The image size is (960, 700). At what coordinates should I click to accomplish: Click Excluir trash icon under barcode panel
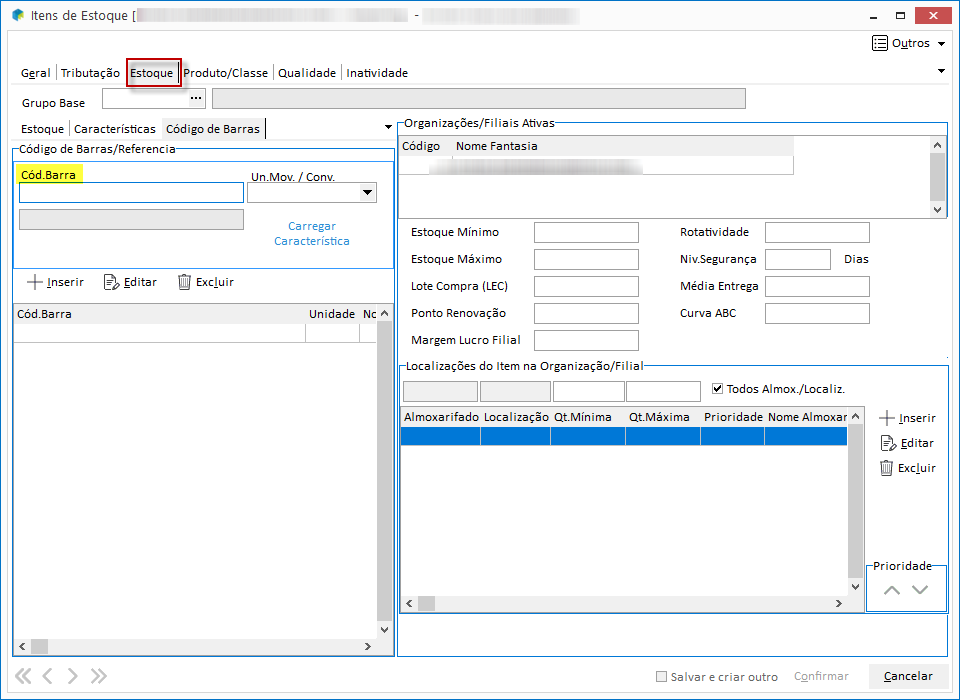click(x=184, y=282)
